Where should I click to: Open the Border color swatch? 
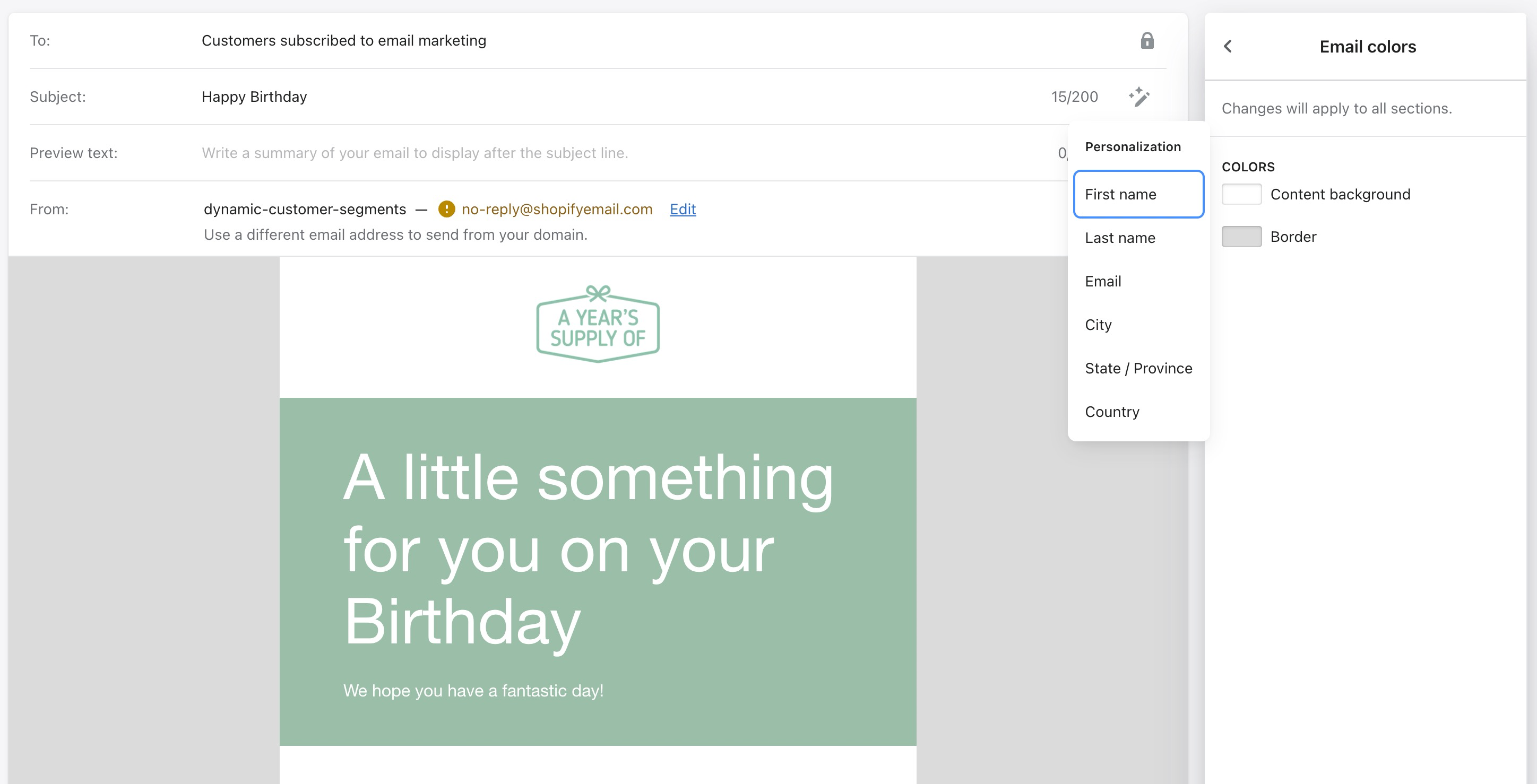coord(1241,237)
